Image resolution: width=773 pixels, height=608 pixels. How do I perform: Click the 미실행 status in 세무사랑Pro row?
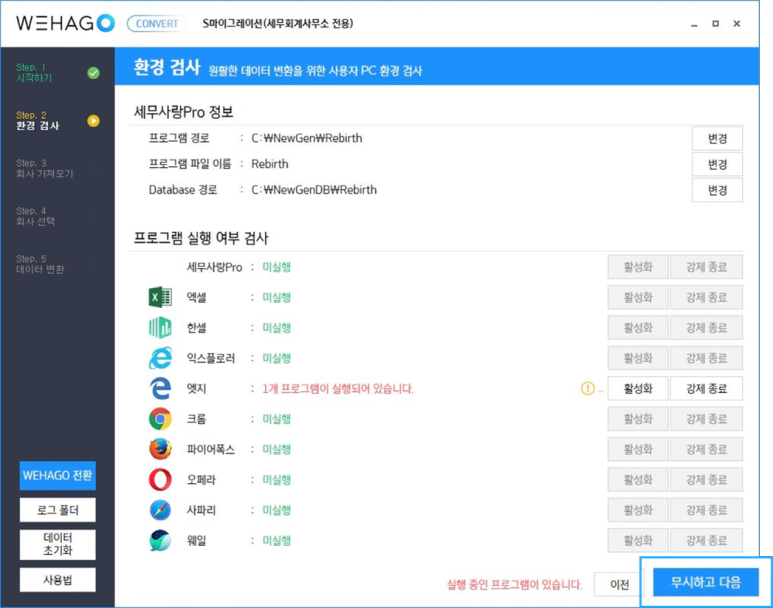(277, 267)
